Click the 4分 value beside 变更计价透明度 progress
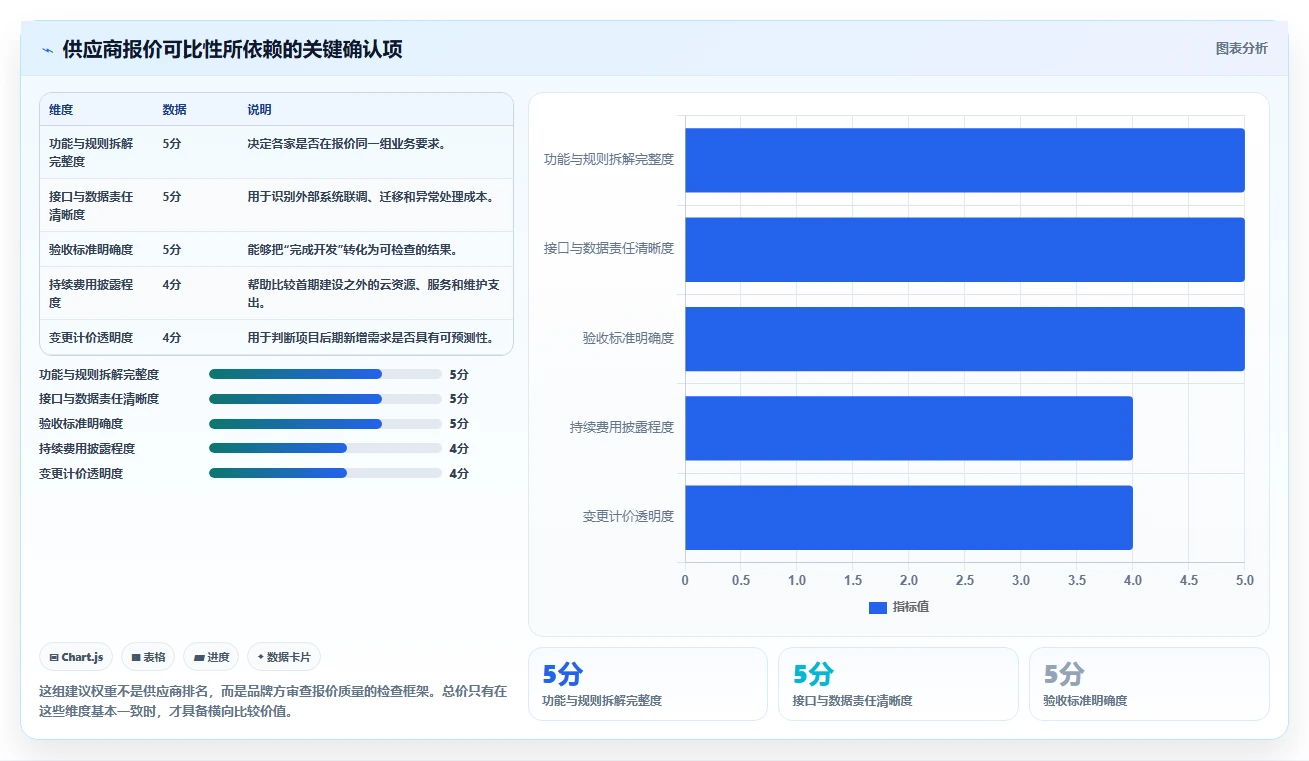The height and width of the screenshot is (761, 1309). click(459, 474)
